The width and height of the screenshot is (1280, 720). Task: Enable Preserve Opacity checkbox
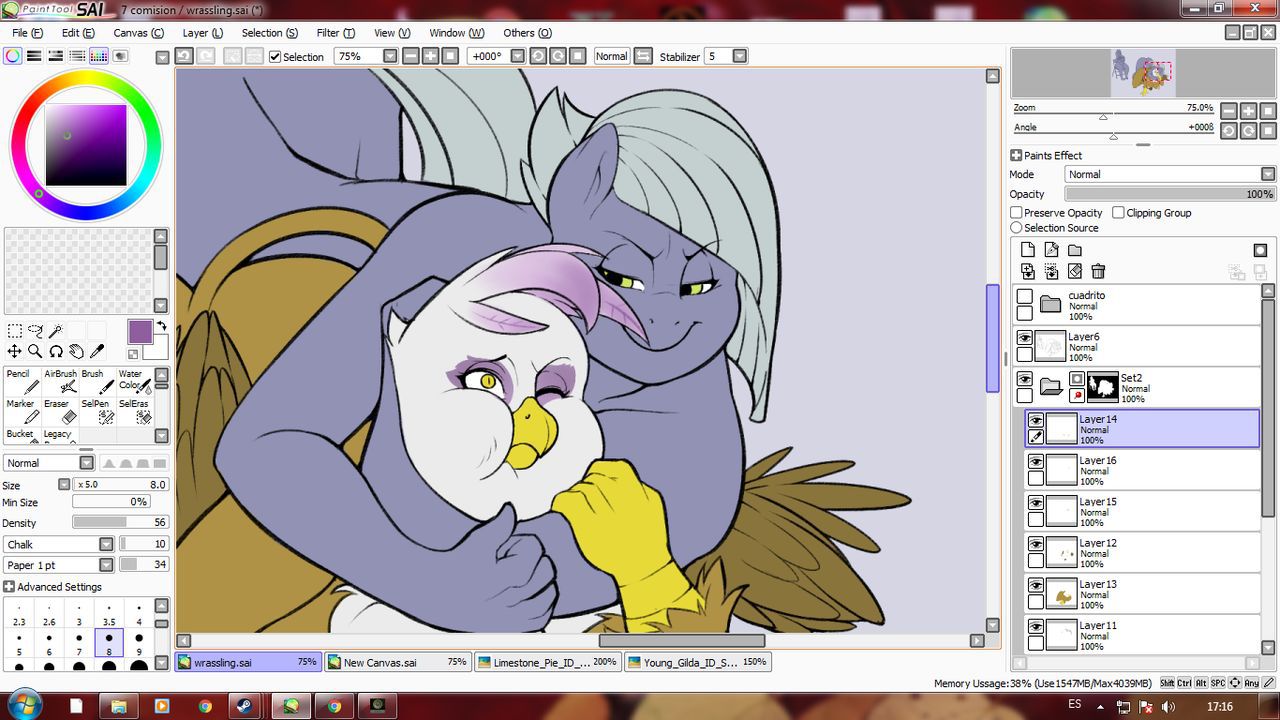pos(1016,213)
